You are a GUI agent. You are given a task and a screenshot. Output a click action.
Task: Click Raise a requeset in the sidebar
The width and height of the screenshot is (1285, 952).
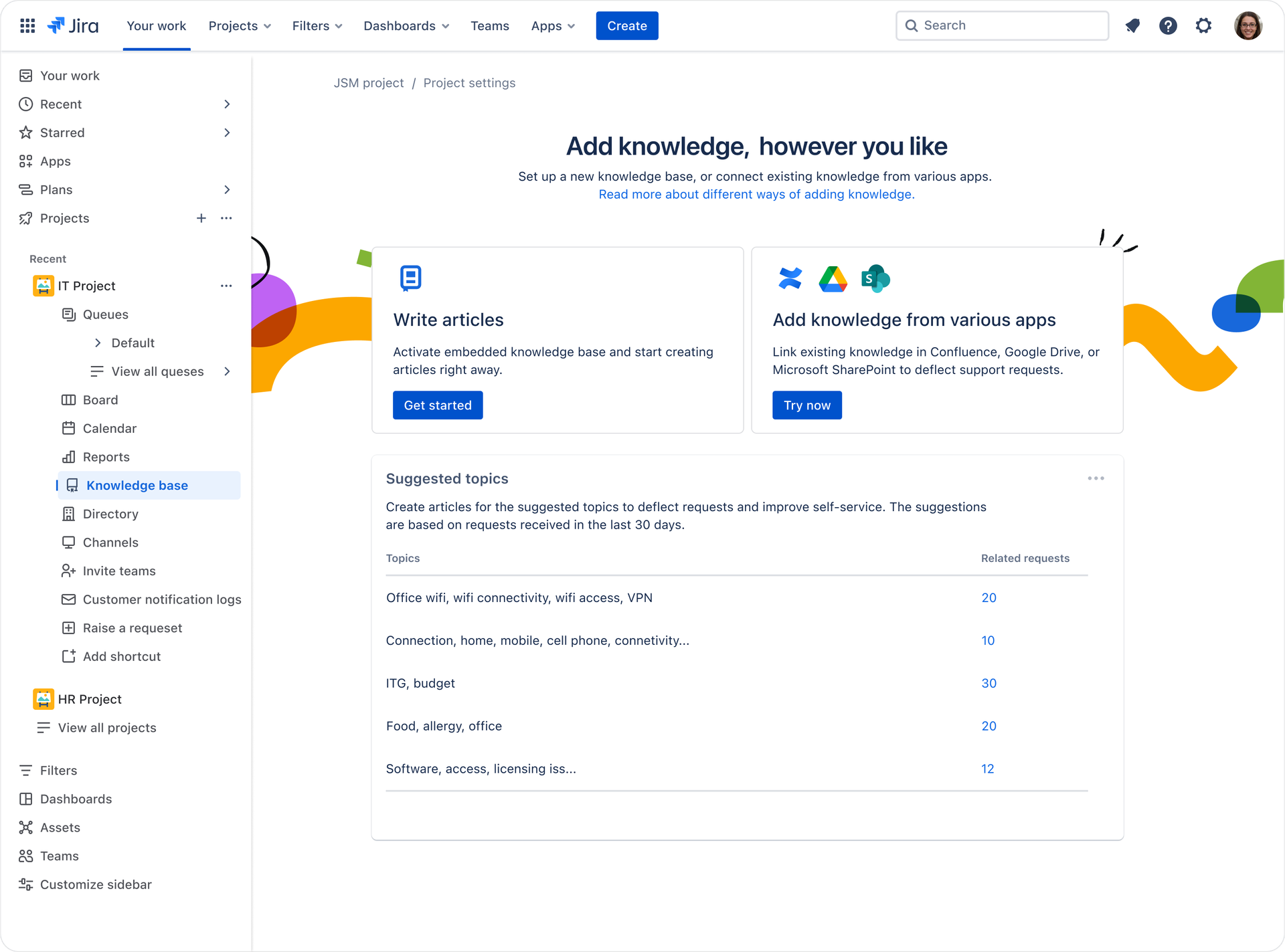point(122,628)
